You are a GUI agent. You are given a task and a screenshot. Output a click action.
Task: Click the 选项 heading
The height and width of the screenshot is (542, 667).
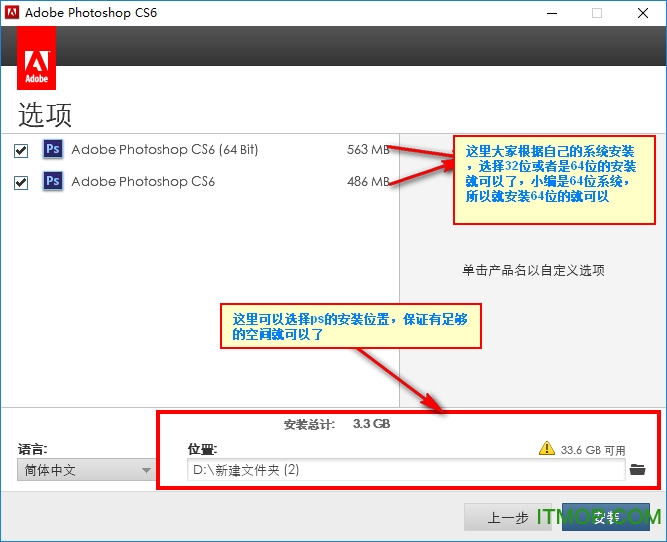[x=45, y=115]
